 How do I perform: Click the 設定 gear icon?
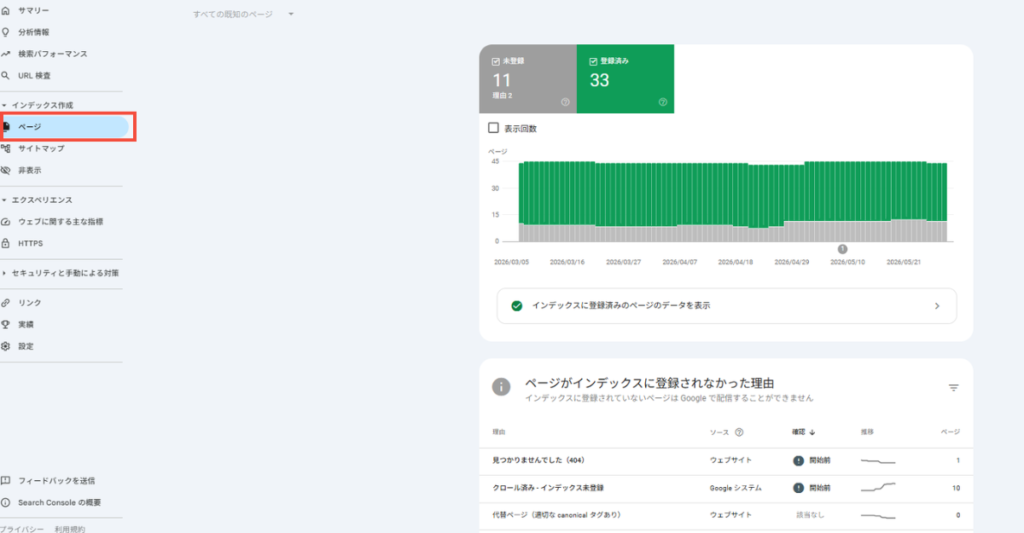click(x=5, y=346)
